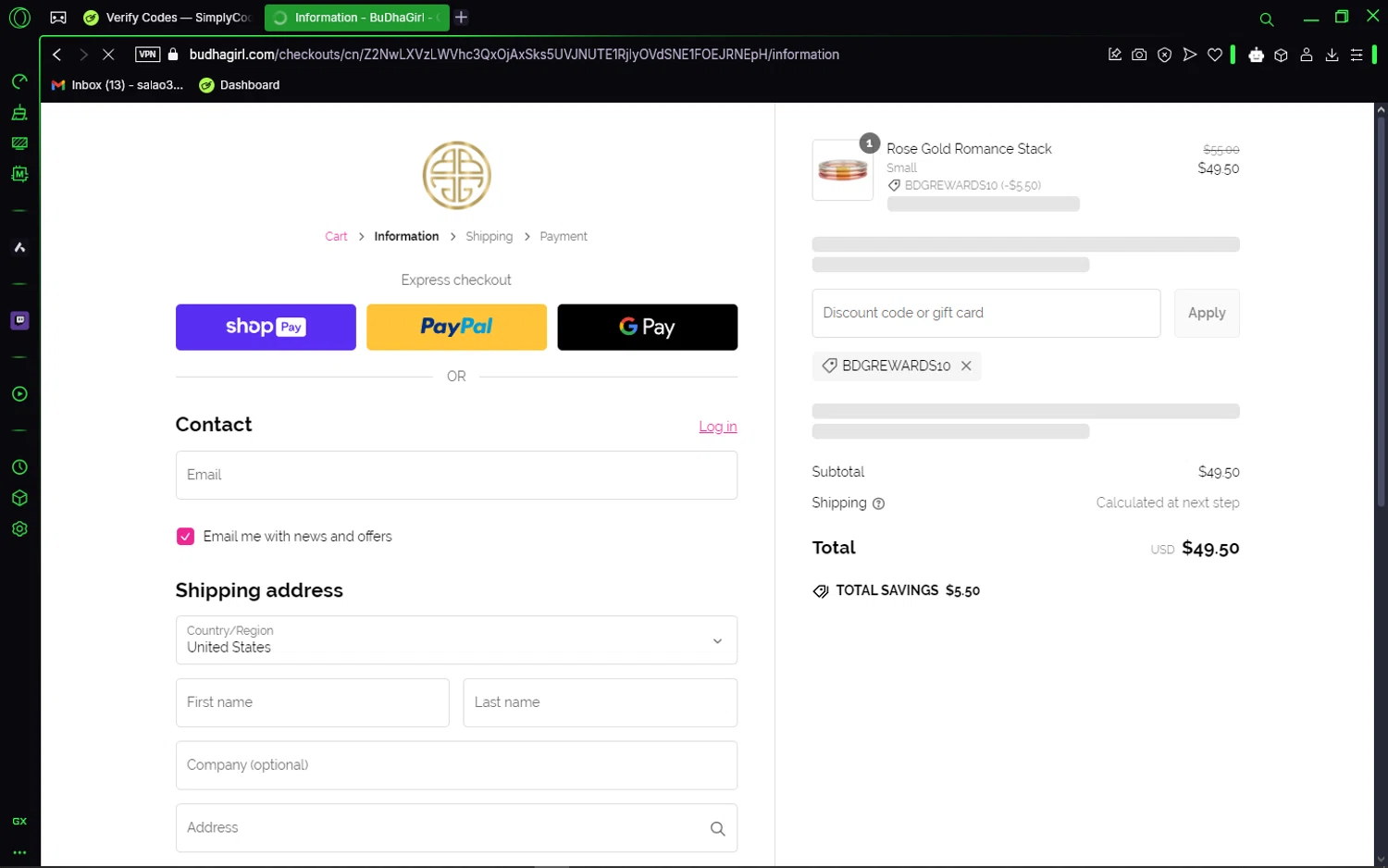
Task: Open downloads arrow icon in toolbar
Action: pos(1332,55)
